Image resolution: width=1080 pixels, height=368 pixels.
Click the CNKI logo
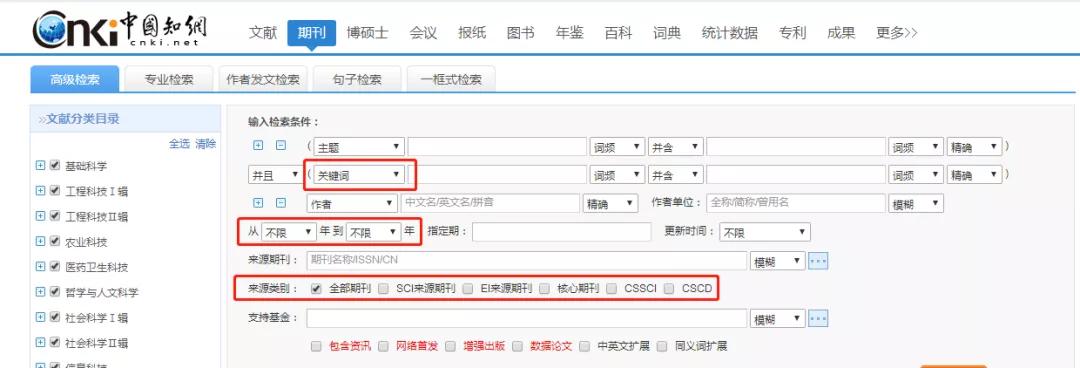(x=120, y=30)
